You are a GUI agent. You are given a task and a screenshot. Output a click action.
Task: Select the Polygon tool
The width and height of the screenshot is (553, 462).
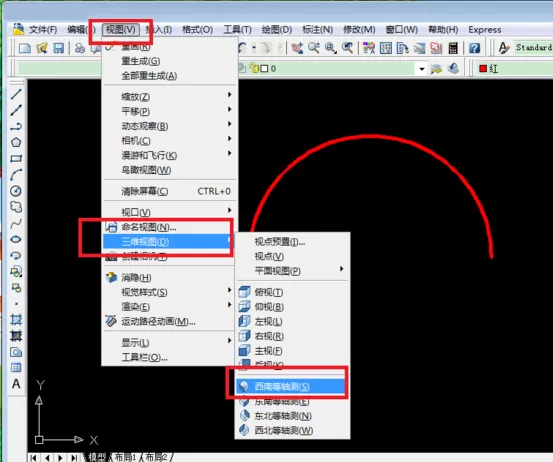(x=16, y=142)
